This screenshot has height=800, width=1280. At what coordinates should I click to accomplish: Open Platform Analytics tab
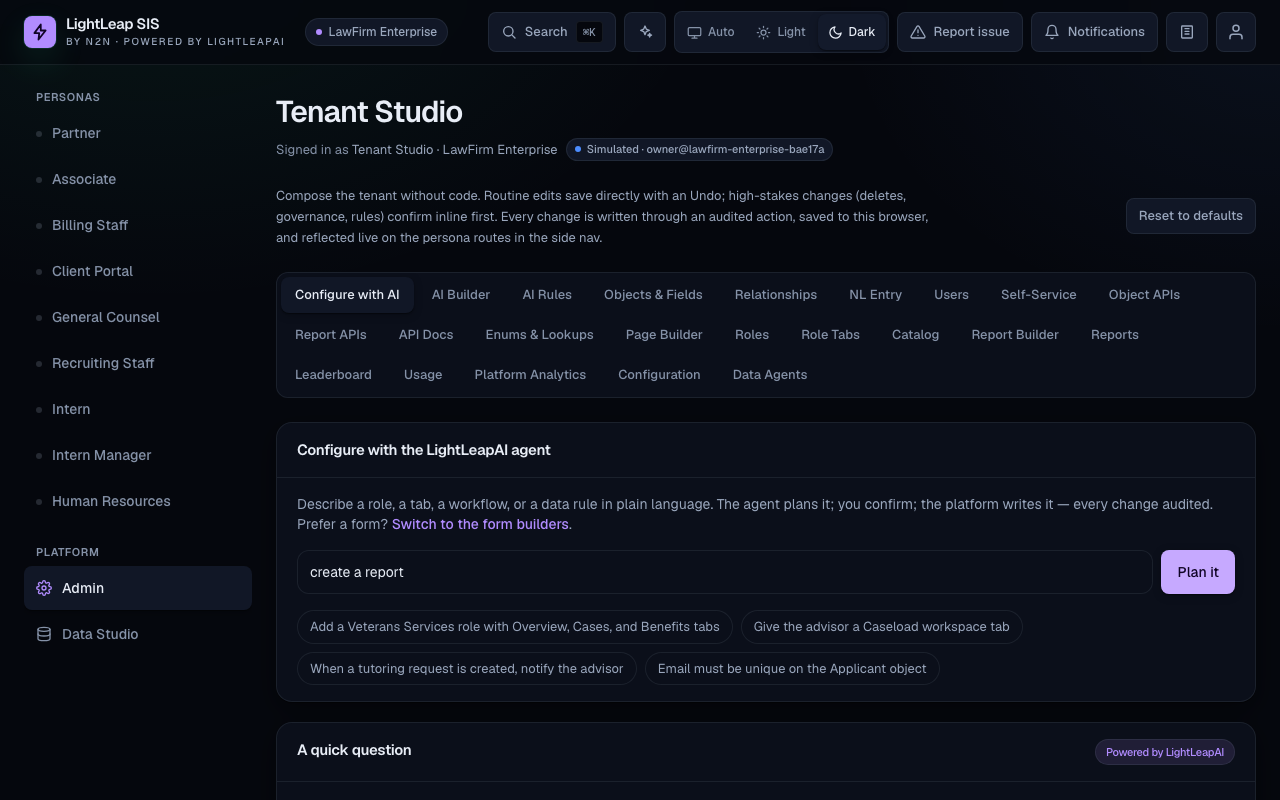(x=530, y=375)
